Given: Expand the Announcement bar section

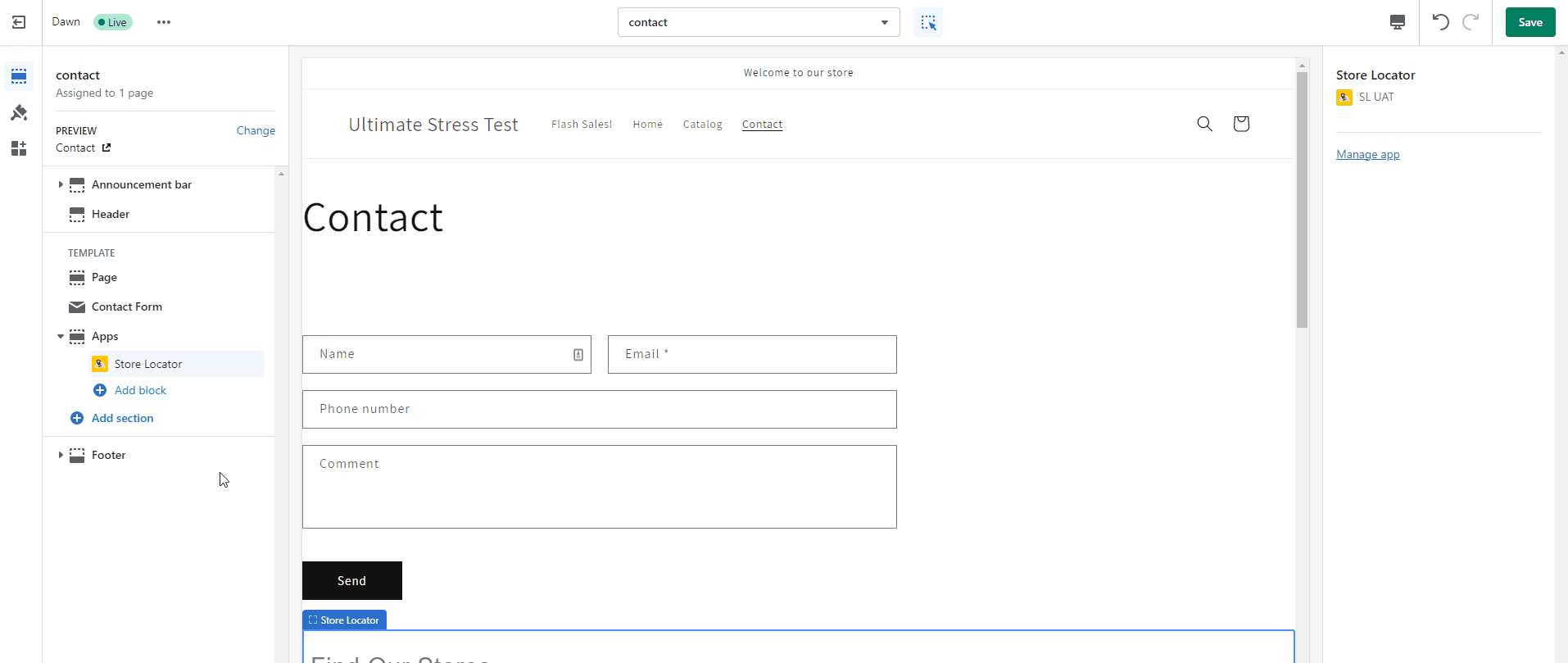Looking at the screenshot, I should (61, 184).
